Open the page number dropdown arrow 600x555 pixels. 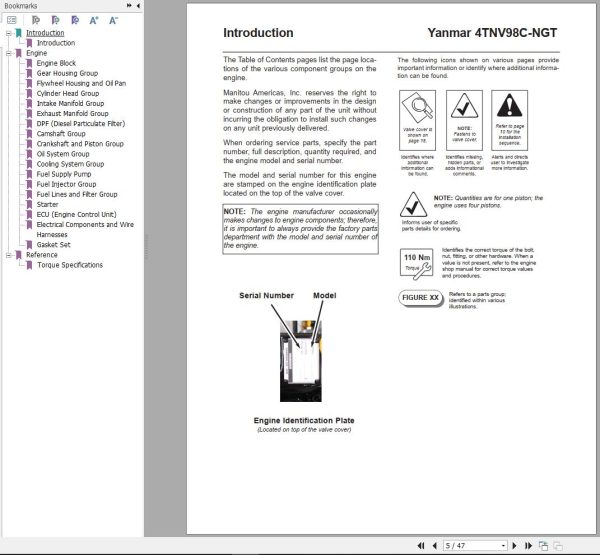pyautogui.click(x=503, y=546)
